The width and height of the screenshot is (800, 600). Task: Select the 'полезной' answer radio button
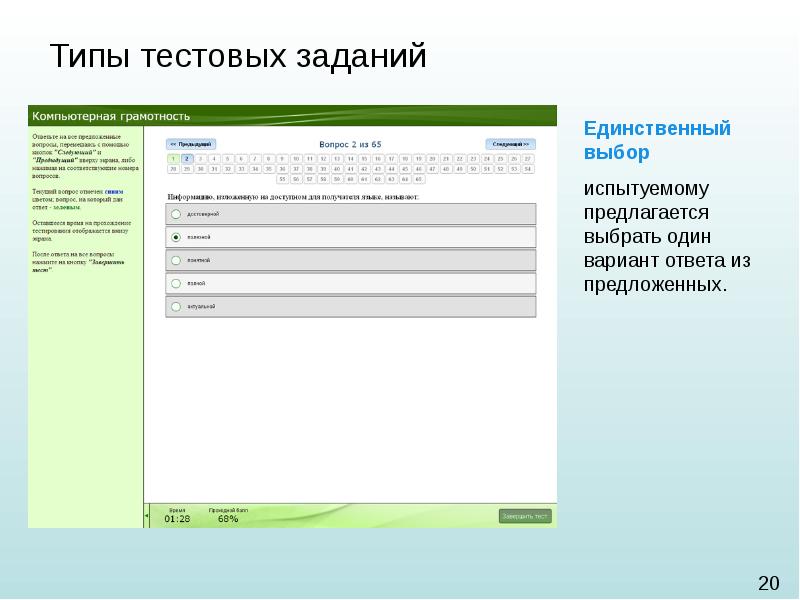click(176, 237)
